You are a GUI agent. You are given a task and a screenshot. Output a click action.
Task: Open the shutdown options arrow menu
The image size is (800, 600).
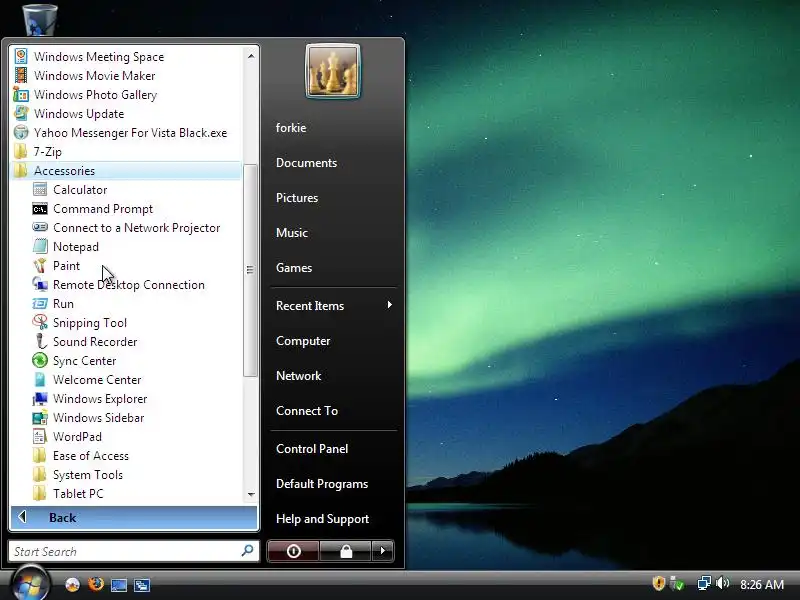click(x=383, y=551)
